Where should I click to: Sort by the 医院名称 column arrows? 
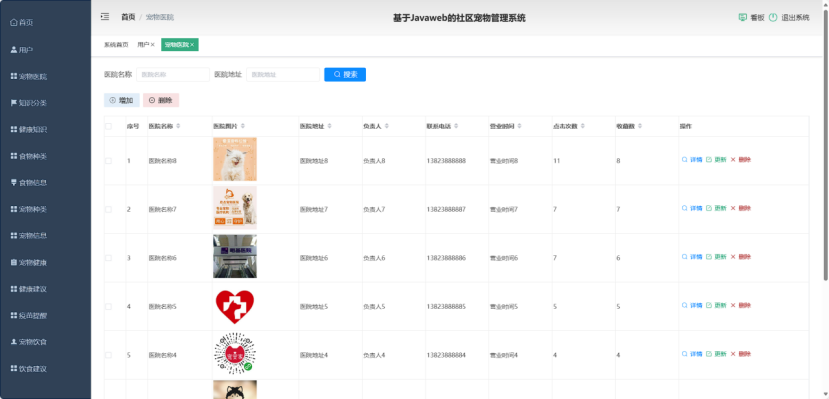[178, 126]
